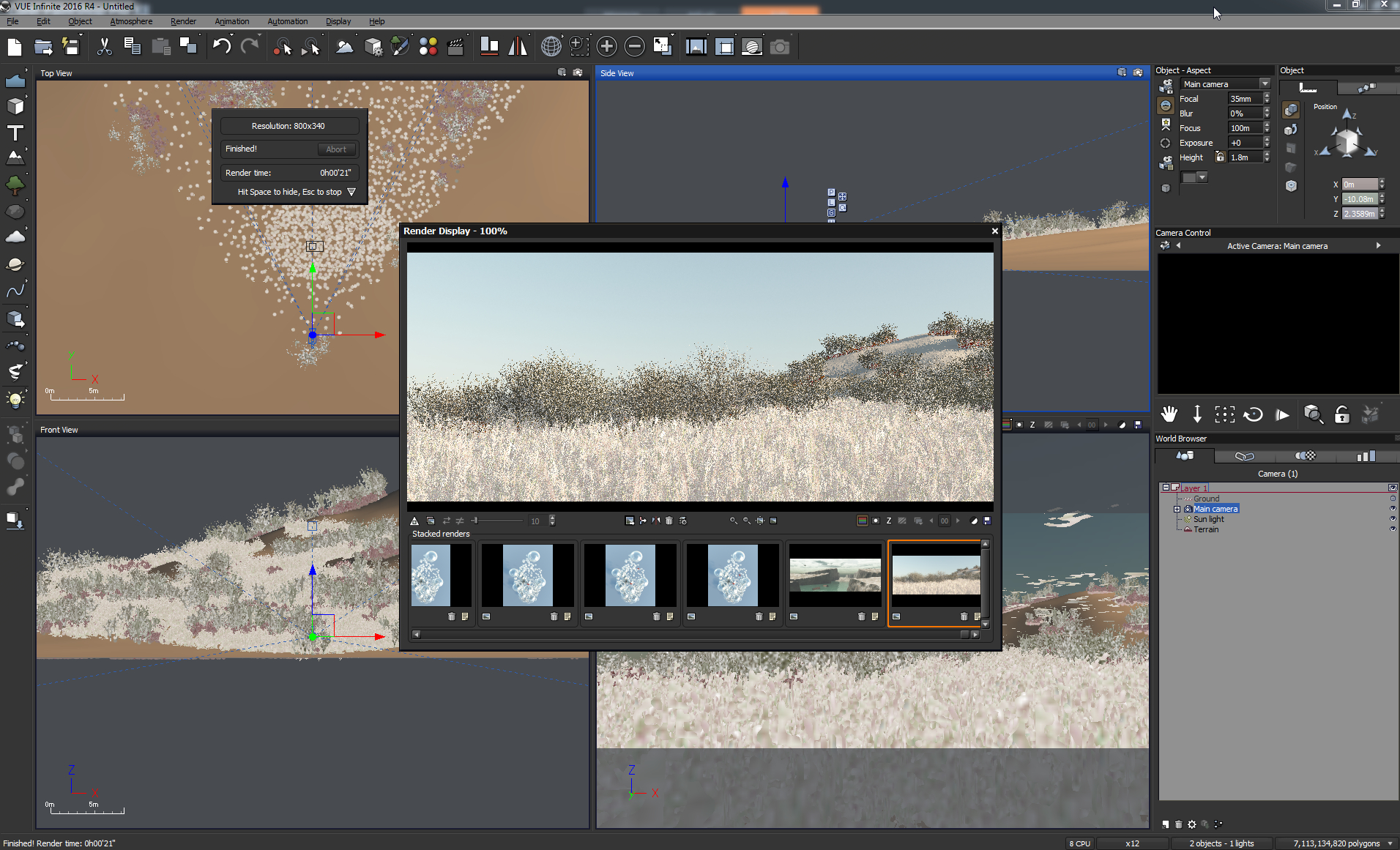Select next camera arrow in Camera Control
This screenshot has height=850, width=1400.
pos(1378,246)
